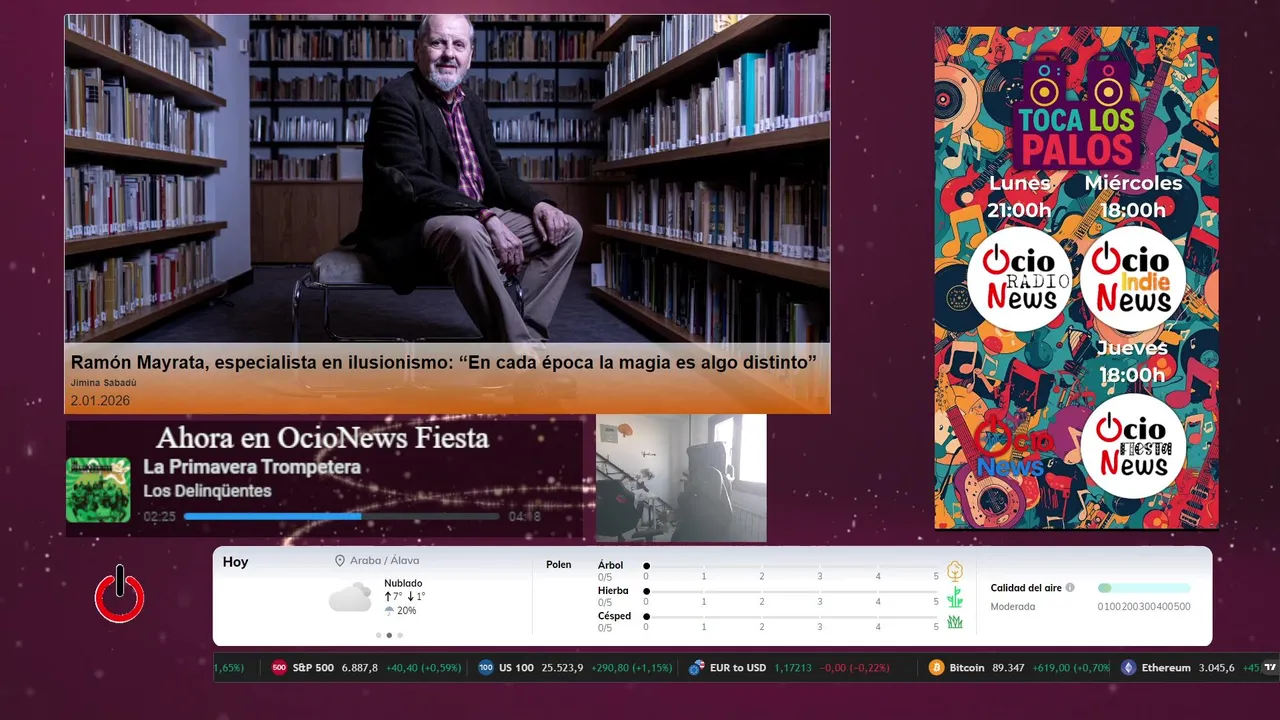
Task: Click the Jueves 18:00h schedule text
Action: tap(1132, 361)
